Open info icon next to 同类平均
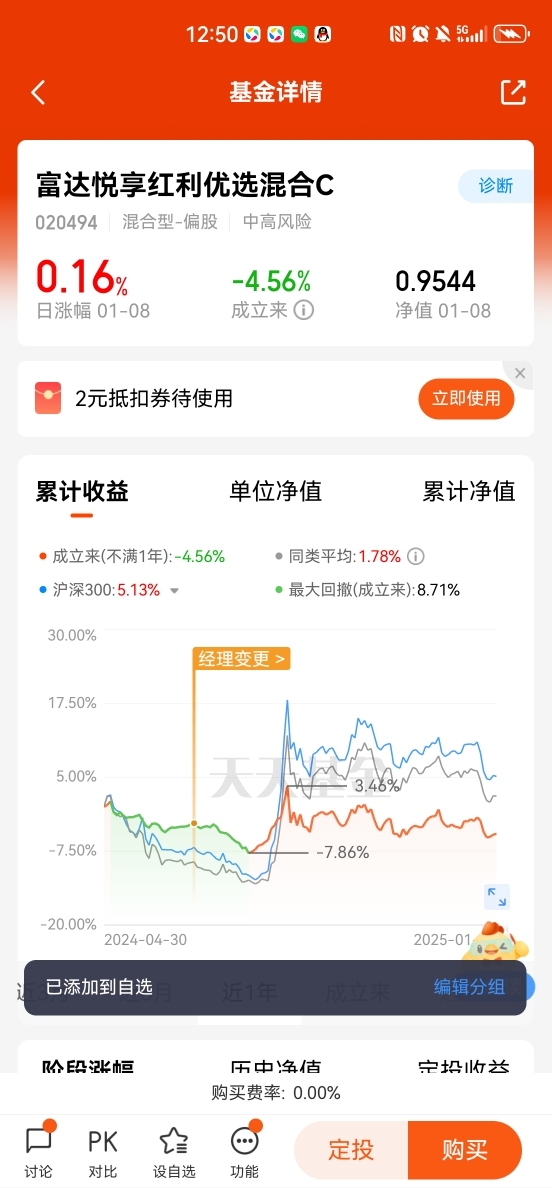552x1188 pixels. [x=416, y=556]
